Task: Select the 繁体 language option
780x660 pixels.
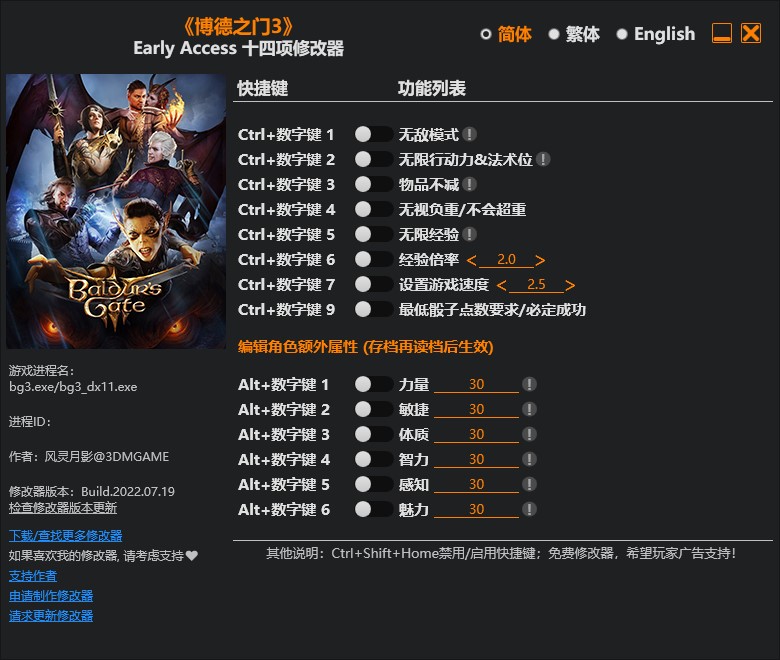Action: (x=574, y=34)
